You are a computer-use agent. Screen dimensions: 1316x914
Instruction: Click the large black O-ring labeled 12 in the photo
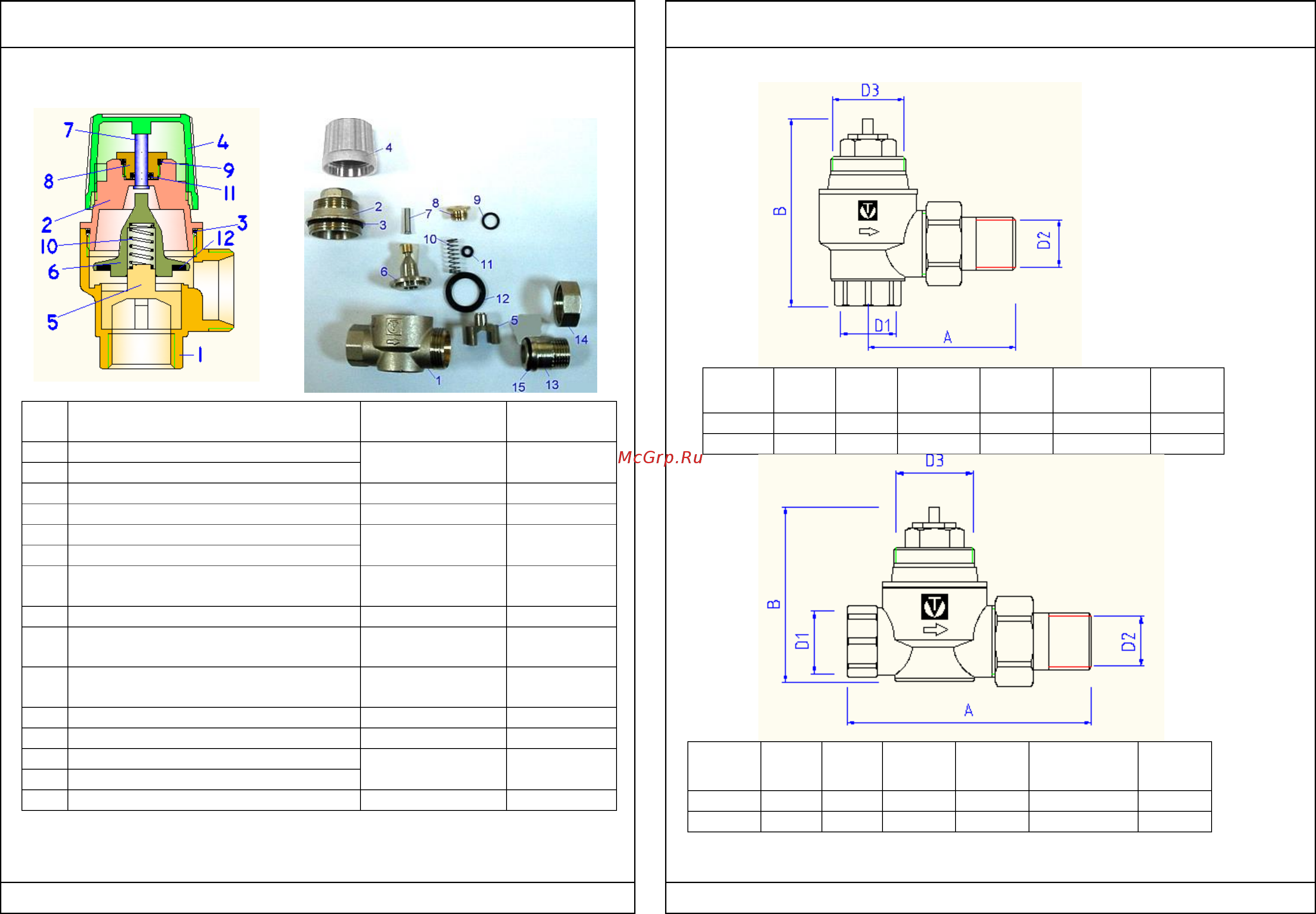[465, 293]
